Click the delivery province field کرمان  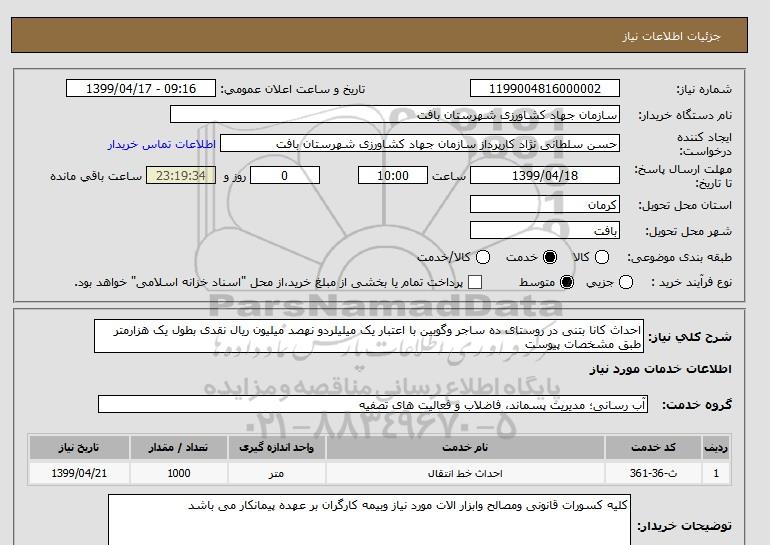coord(545,204)
